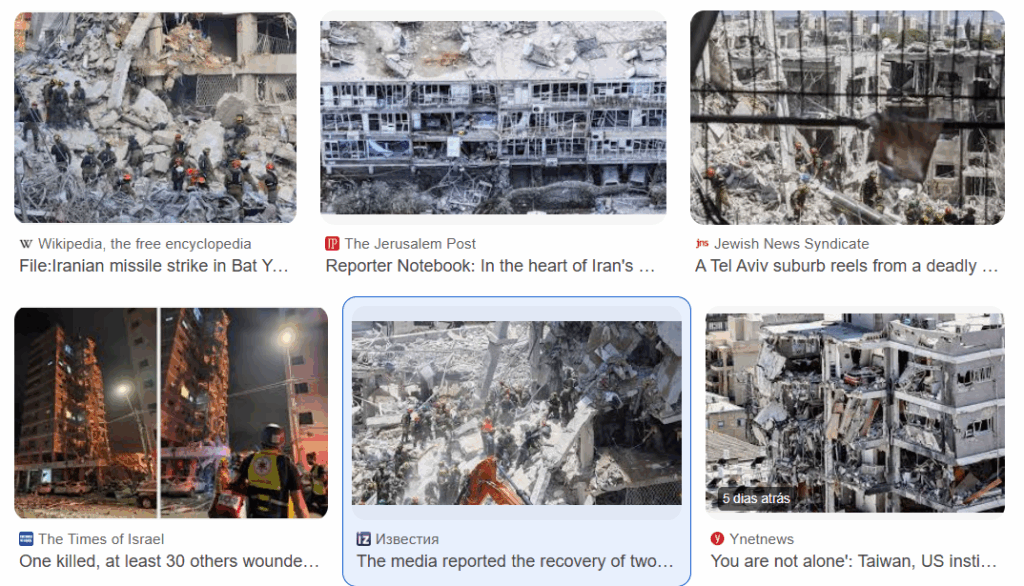Screen dimensions: 1024x586
Task: Open 'File:Iranian missile strike in Bat Y…' link
Action: click(154, 266)
